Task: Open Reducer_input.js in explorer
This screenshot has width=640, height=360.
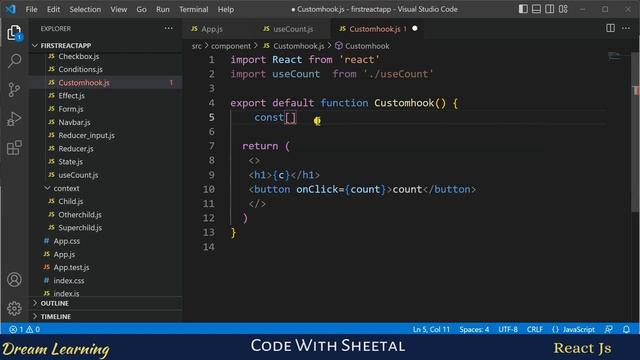Action: [x=86, y=135]
